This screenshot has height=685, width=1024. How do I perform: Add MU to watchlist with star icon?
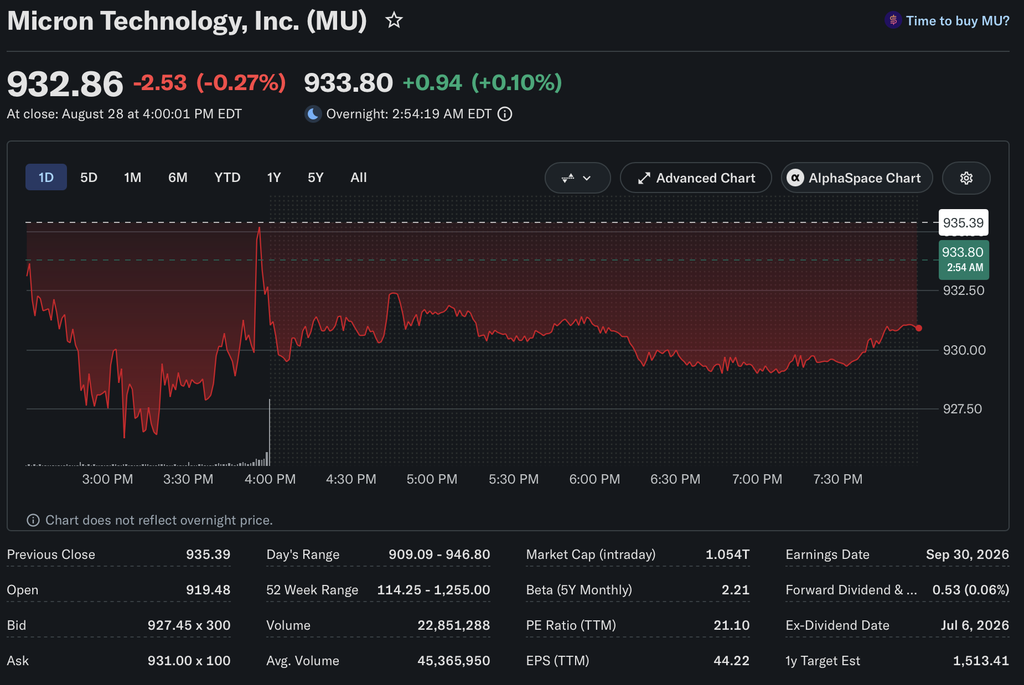394,20
